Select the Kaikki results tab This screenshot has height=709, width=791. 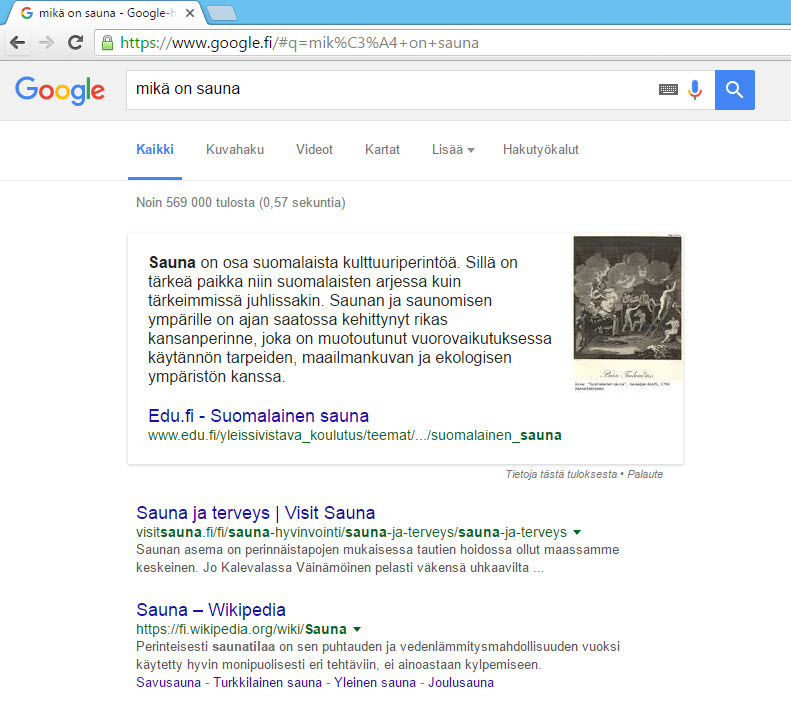(155, 149)
